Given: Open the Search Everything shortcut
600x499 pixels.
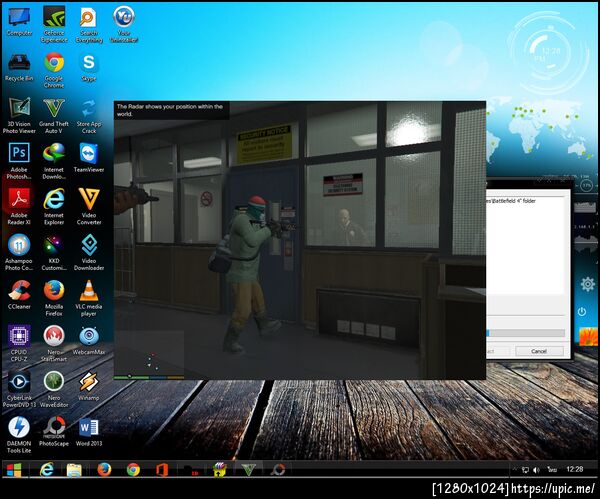Looking at the screenshot, I should click(x=89, y=24).
